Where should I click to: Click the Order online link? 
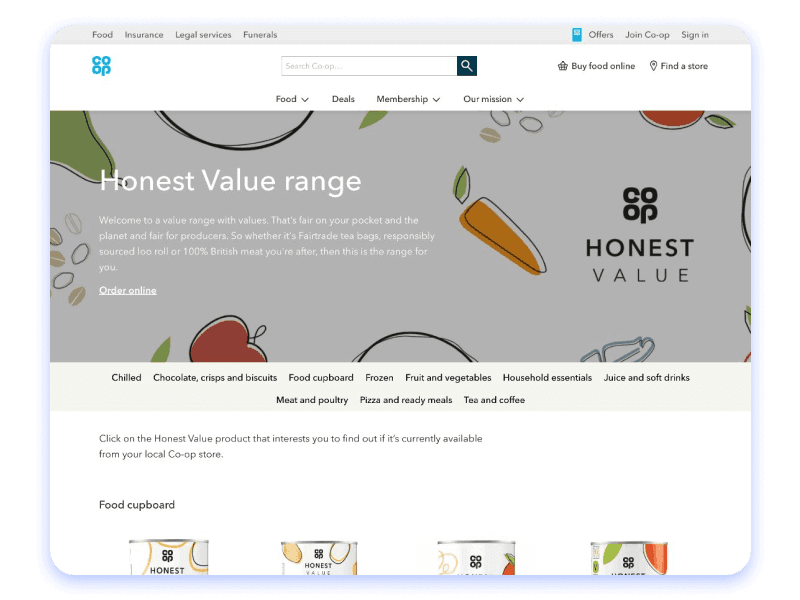[128, 291]
